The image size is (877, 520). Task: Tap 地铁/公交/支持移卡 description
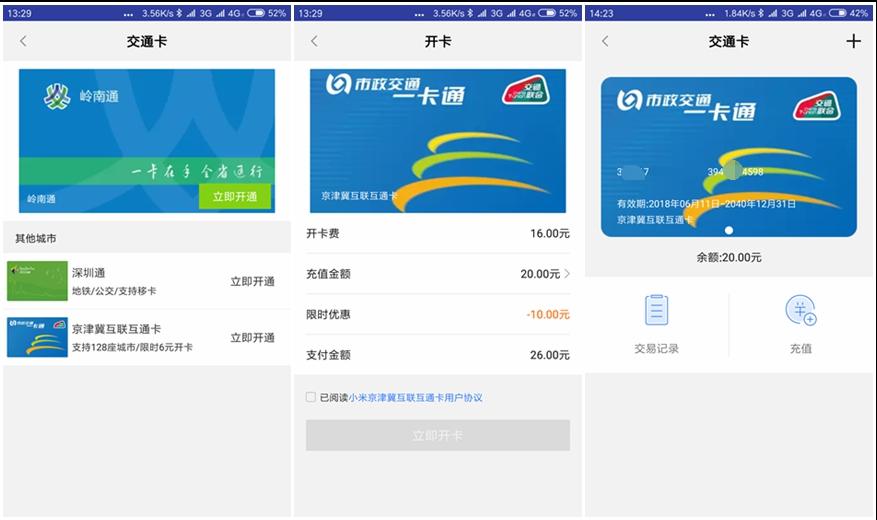click(x=114, y=291)
